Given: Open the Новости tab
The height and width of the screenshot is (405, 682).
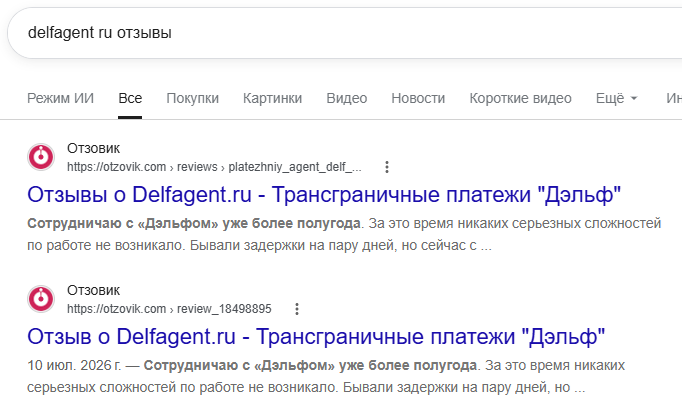Looking at the screenshot, I should (x=418, y=98).
